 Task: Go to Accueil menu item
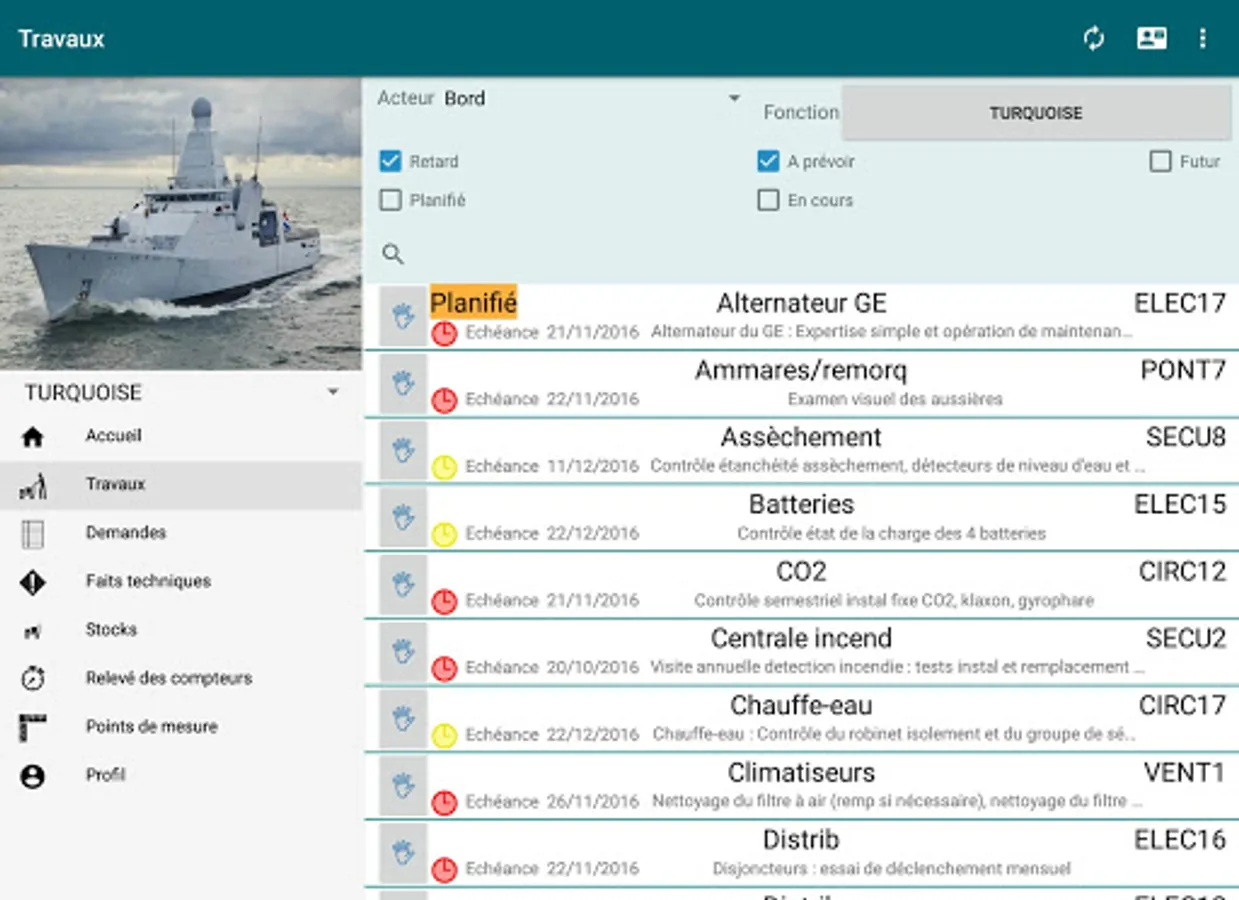coord(181,436)
